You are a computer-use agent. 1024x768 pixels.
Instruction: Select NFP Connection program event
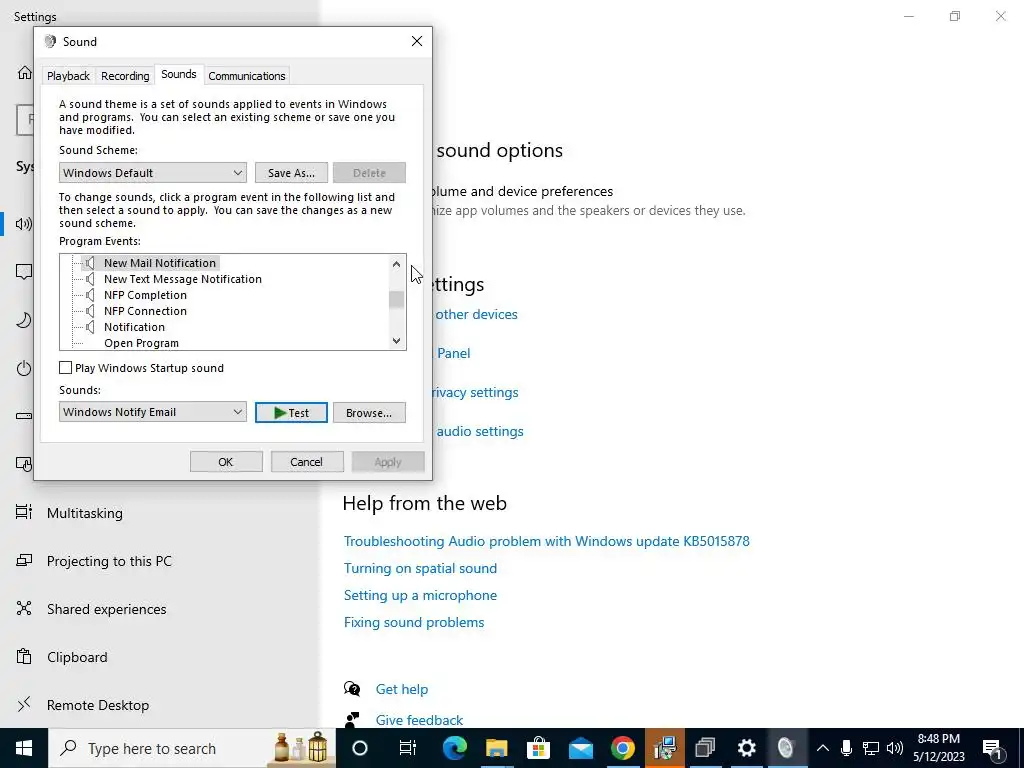coord(145,311)
